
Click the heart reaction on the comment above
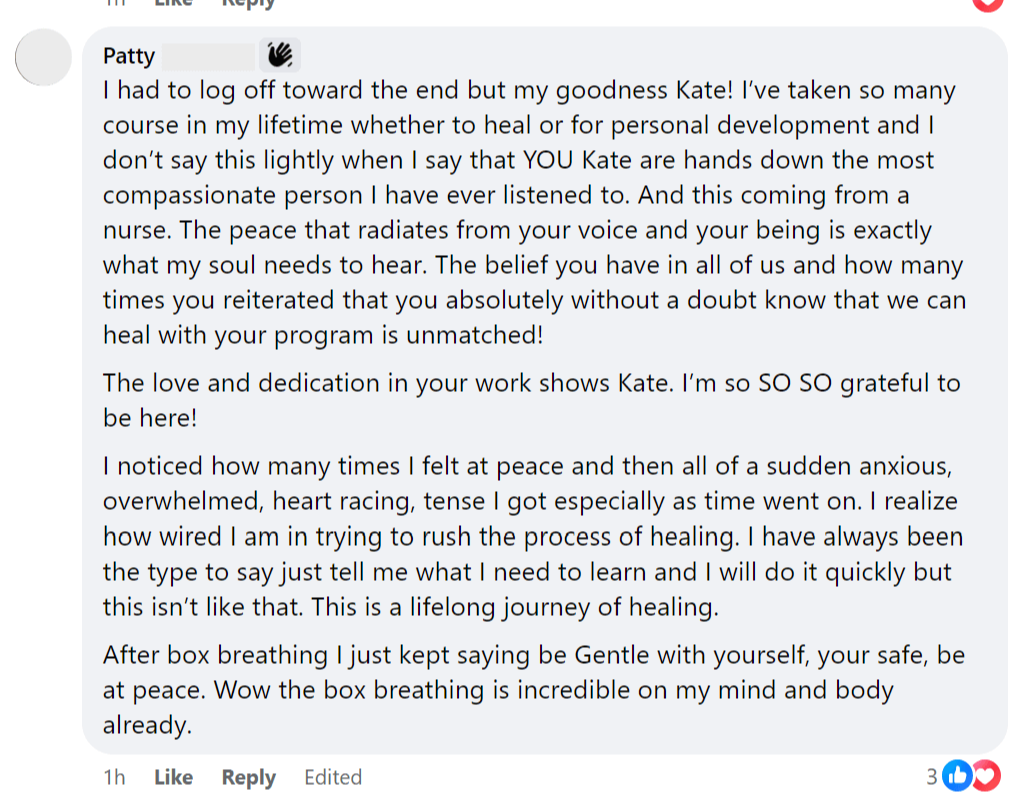[988, 3]
